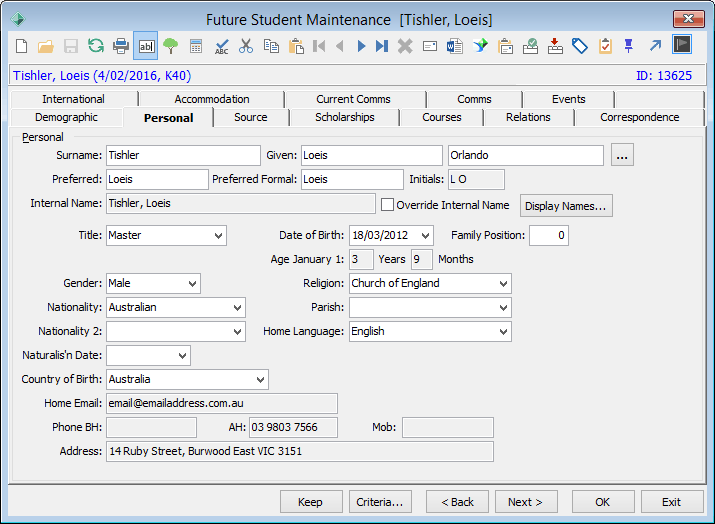Image resolution: width=715 pixels, height=524 pixels.
Task: Open the Correspondence tab
Action: tap(639, 117)
